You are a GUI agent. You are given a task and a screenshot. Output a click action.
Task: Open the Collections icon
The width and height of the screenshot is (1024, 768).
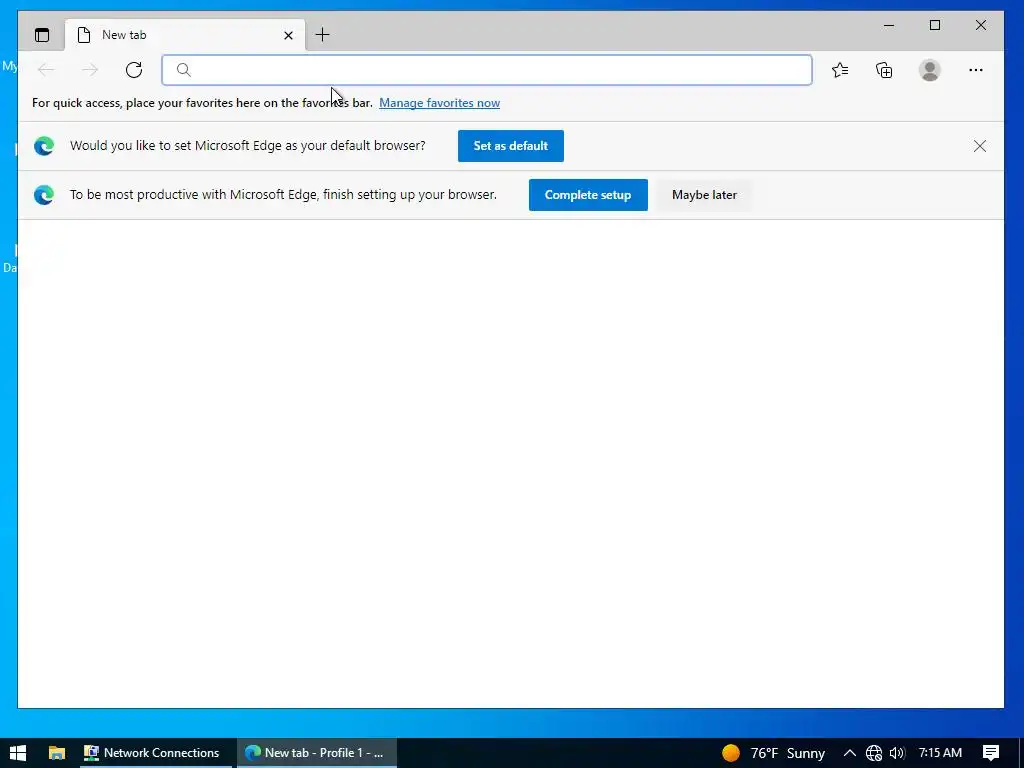coord(884,70)
